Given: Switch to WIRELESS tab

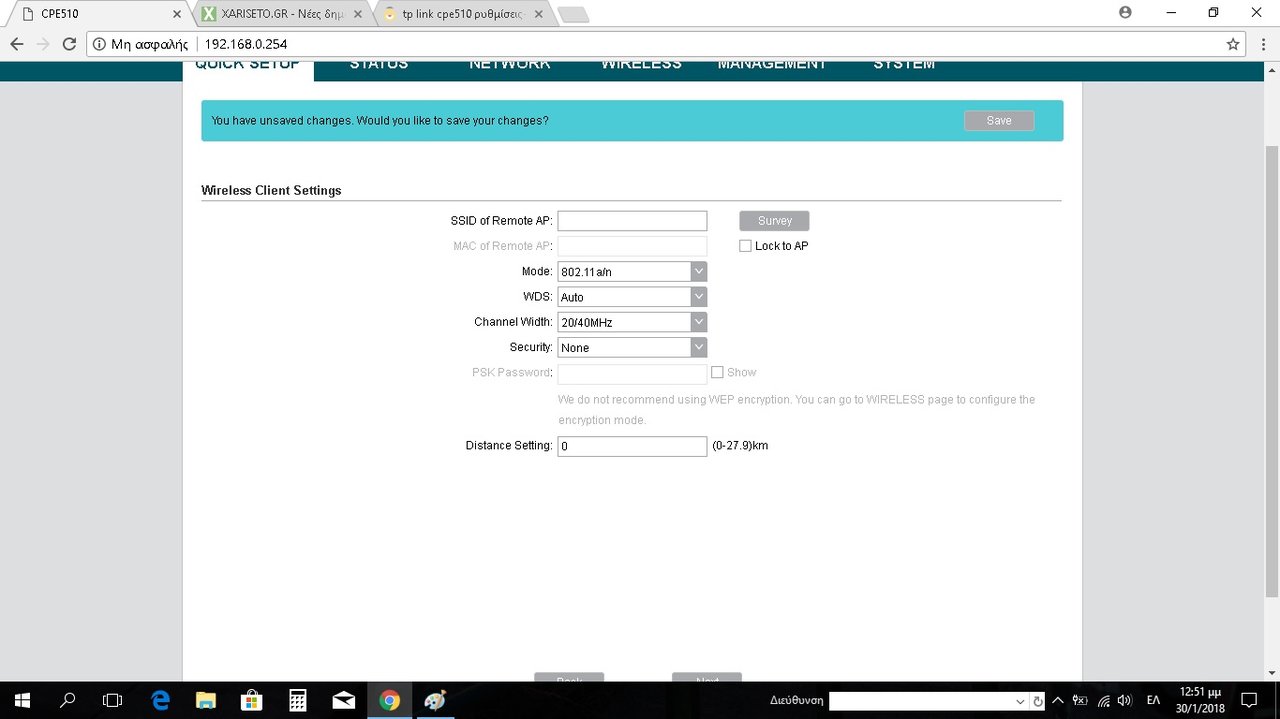Looking at the screenshot, I should pyautogui.click(x=641, y=65).
